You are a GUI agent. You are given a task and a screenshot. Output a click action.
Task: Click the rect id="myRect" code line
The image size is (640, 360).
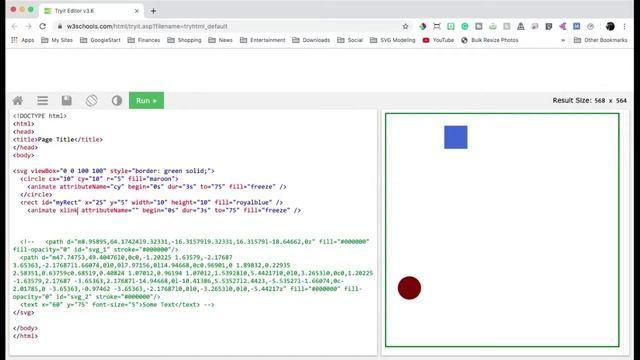tap(151, 202)
